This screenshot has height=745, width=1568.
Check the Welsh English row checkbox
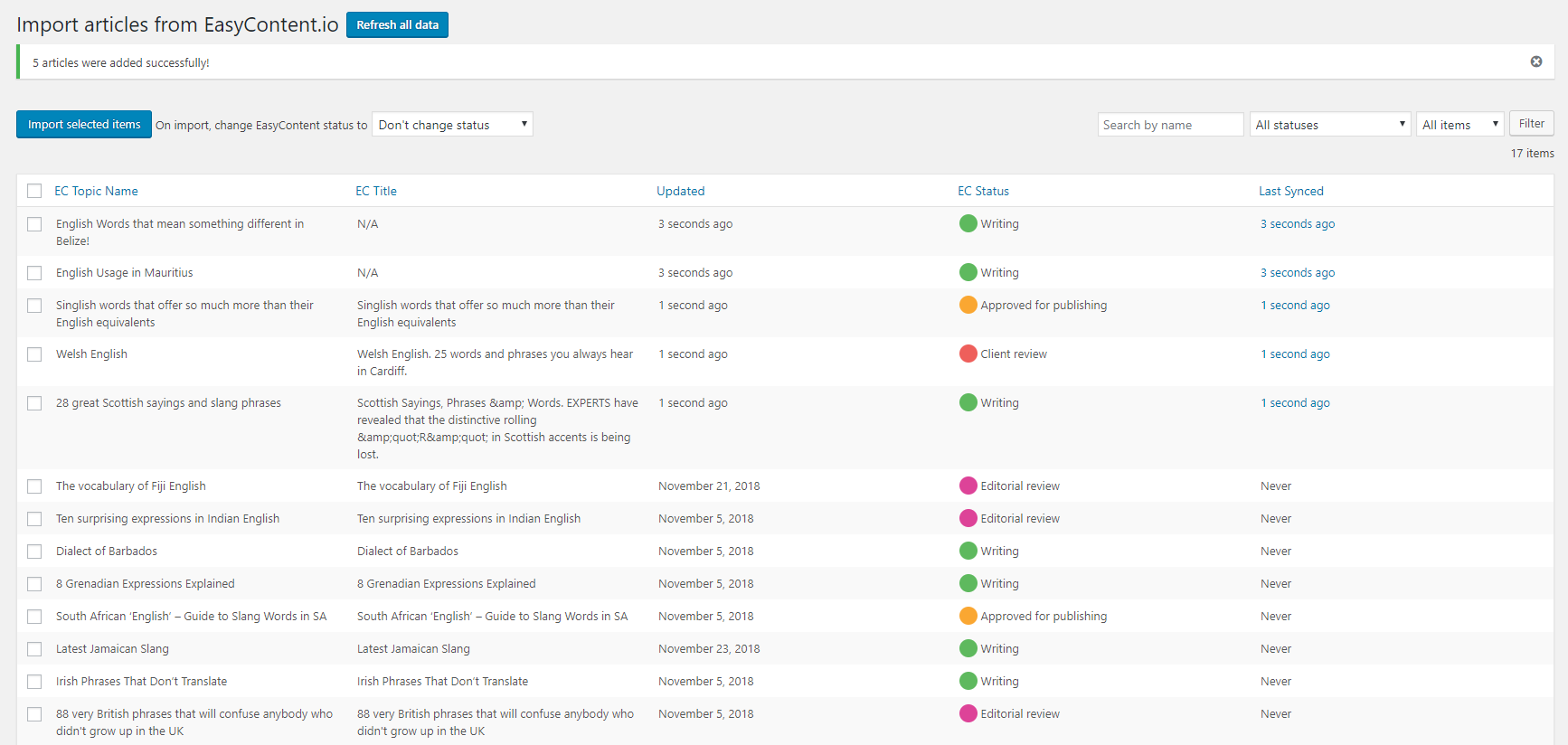(x=34, y=354)
